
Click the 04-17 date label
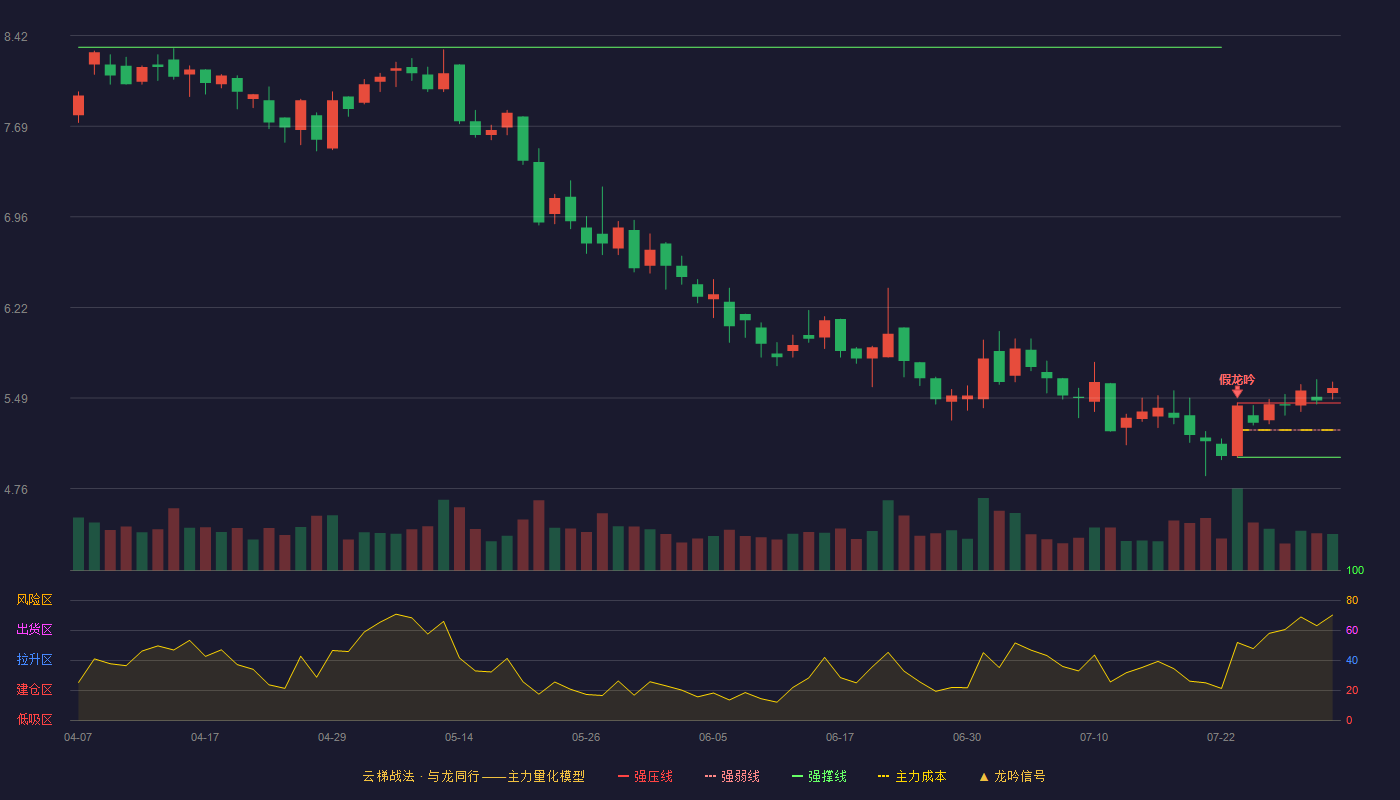[205, 737]
